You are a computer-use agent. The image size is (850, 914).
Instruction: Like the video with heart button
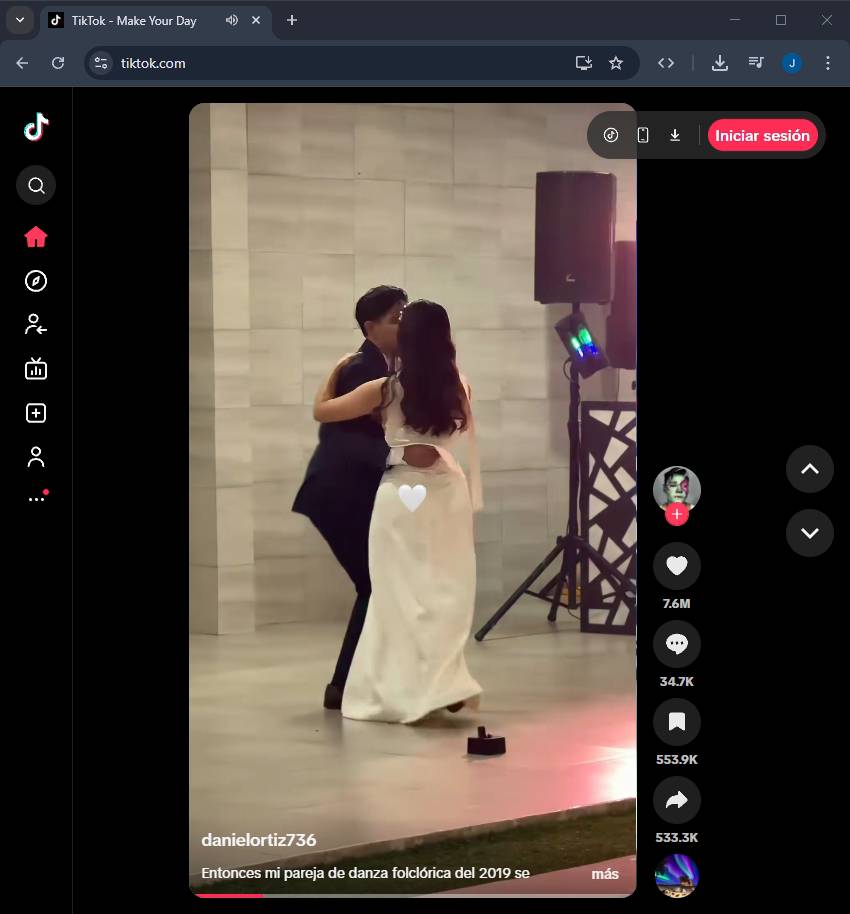[677, 566]
